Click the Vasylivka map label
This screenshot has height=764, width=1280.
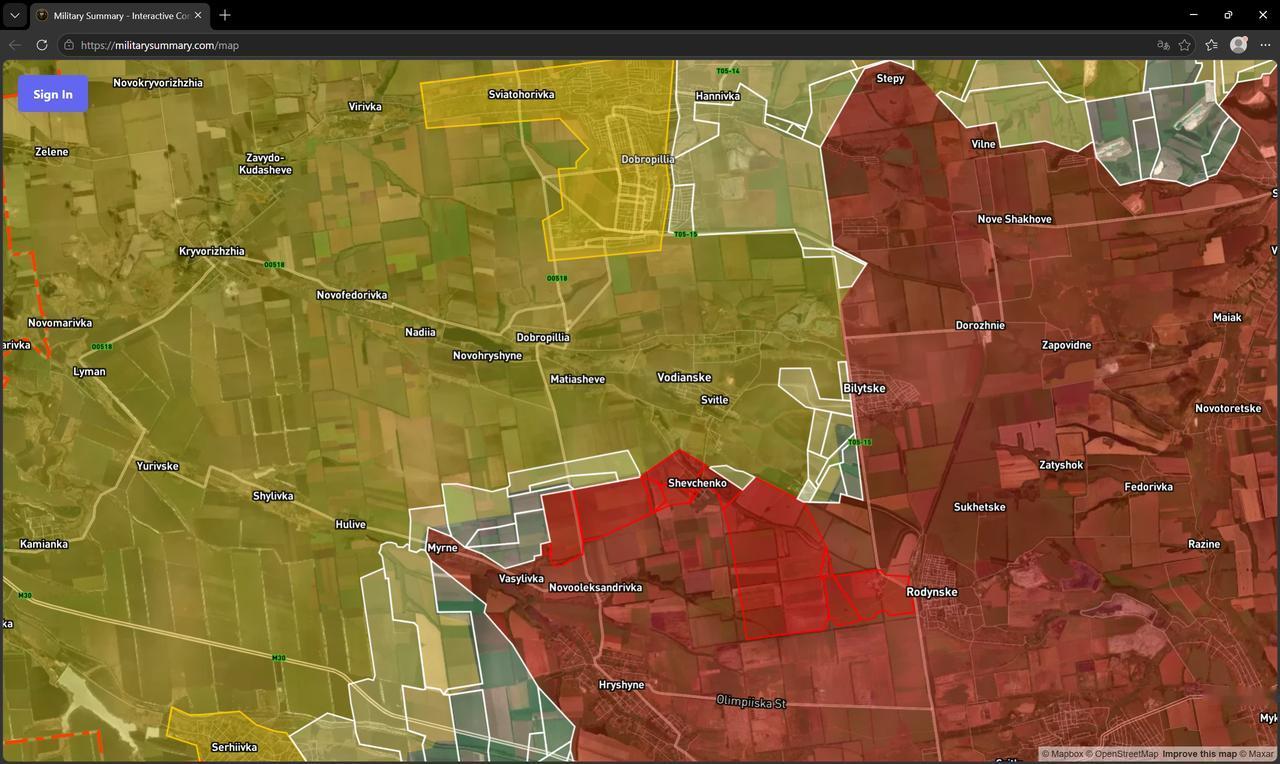pos(521,579)
